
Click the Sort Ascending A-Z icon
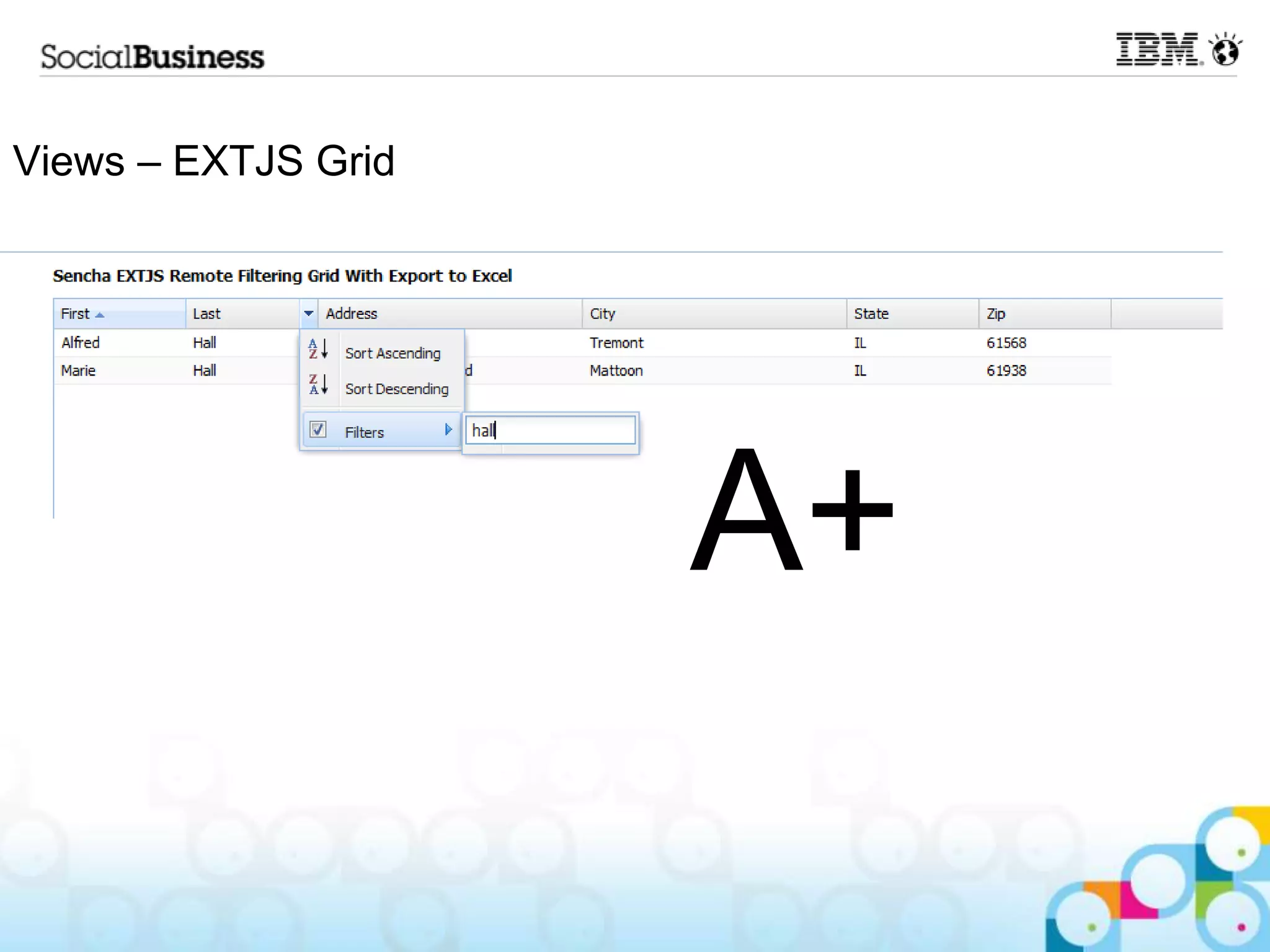point(318,350)
